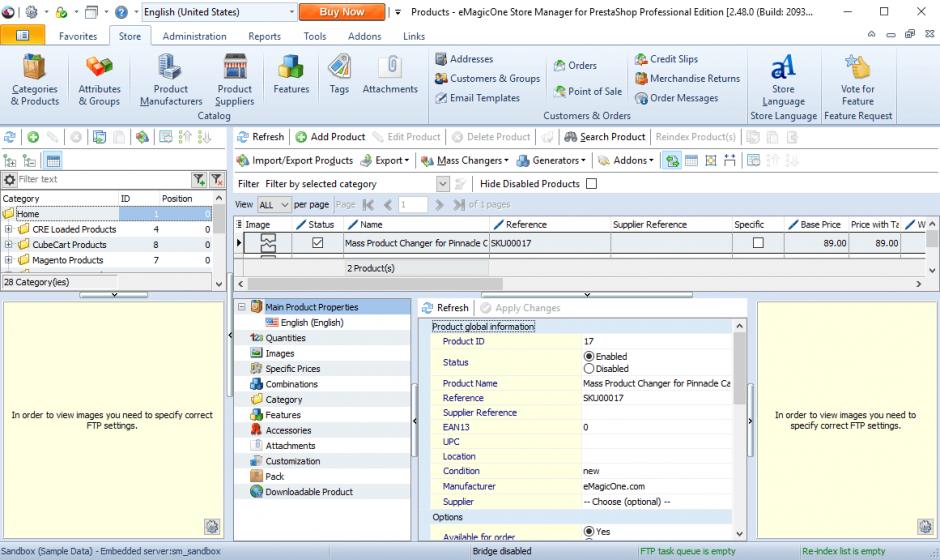Screen dimensions: 940x560
Task: Toggle Hide Disabled Products checkbox
Action: click(x=591, y=183)
